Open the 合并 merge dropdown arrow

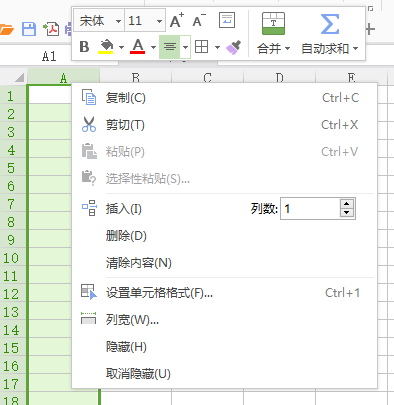(x=287, y=49)
